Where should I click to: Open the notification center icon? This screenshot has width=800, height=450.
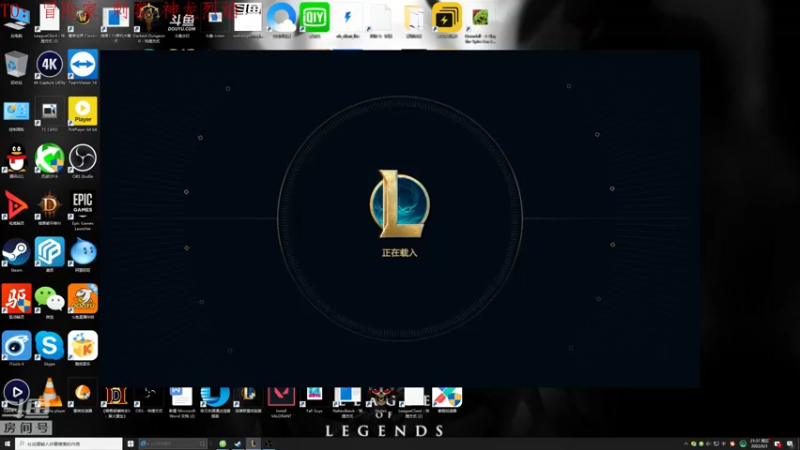coord(790,444)
